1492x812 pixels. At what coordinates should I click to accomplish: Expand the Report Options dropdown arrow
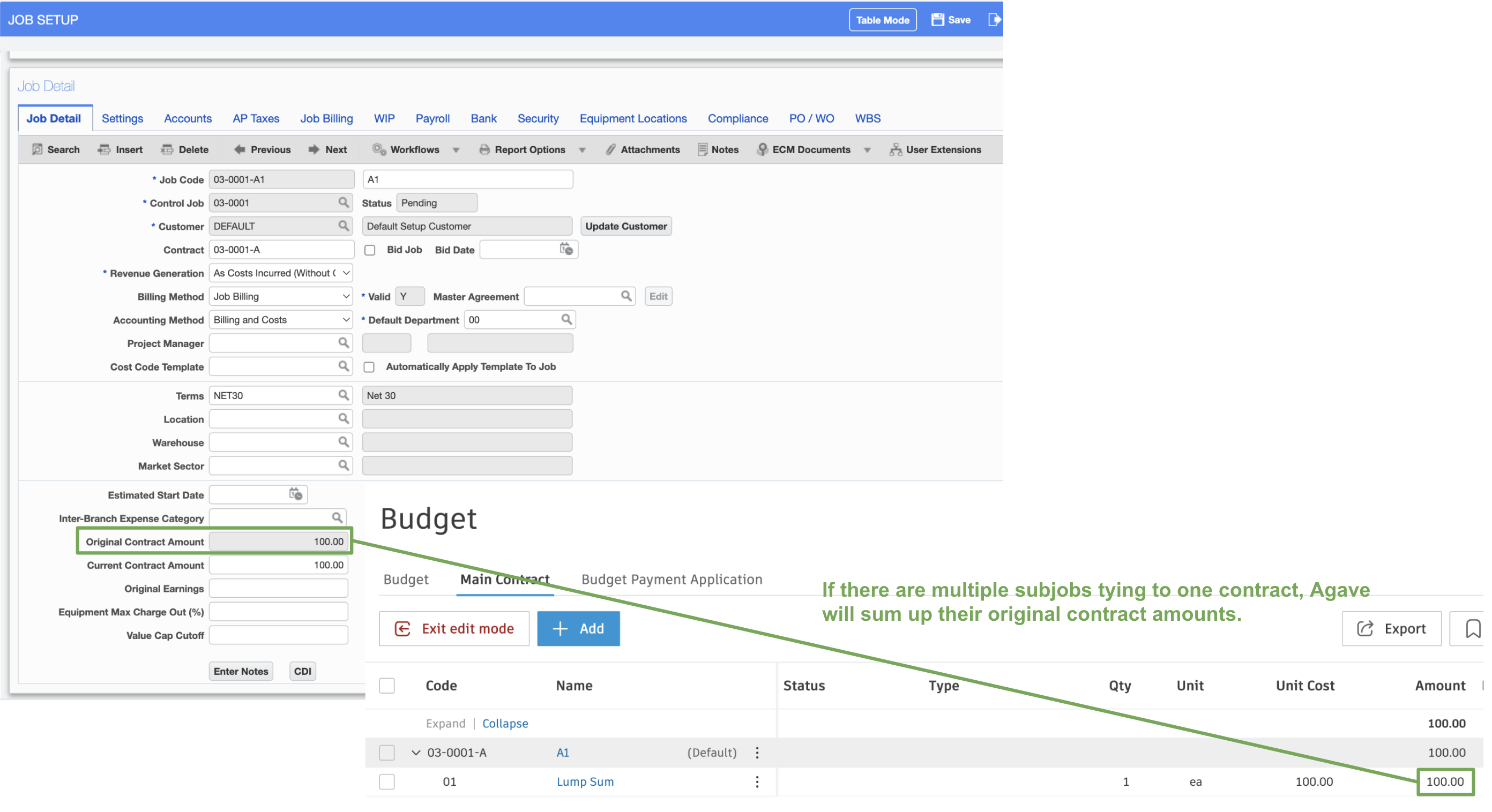[582, 150]
